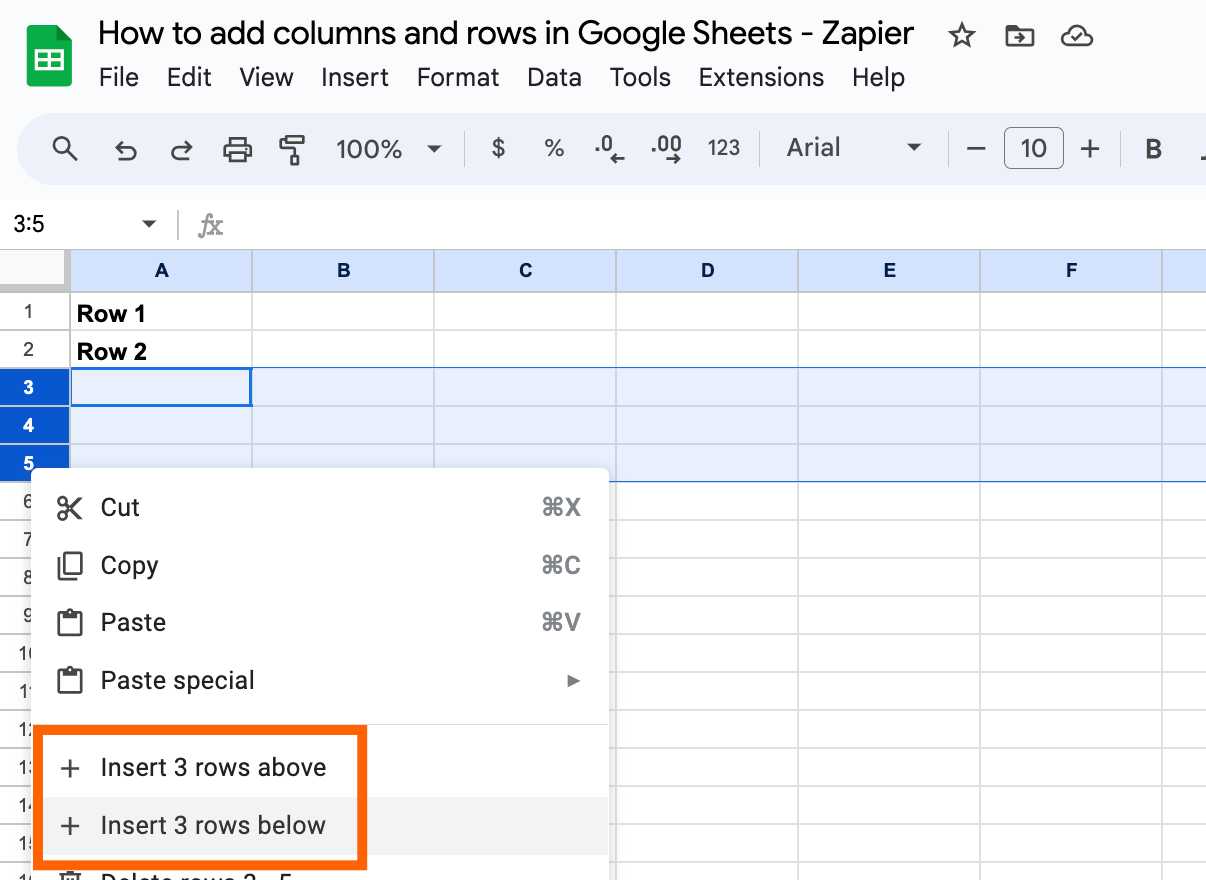The height and width of the screenshot is (880, 1206).
Task: Open the File menu
Action: tap(119, 78)
